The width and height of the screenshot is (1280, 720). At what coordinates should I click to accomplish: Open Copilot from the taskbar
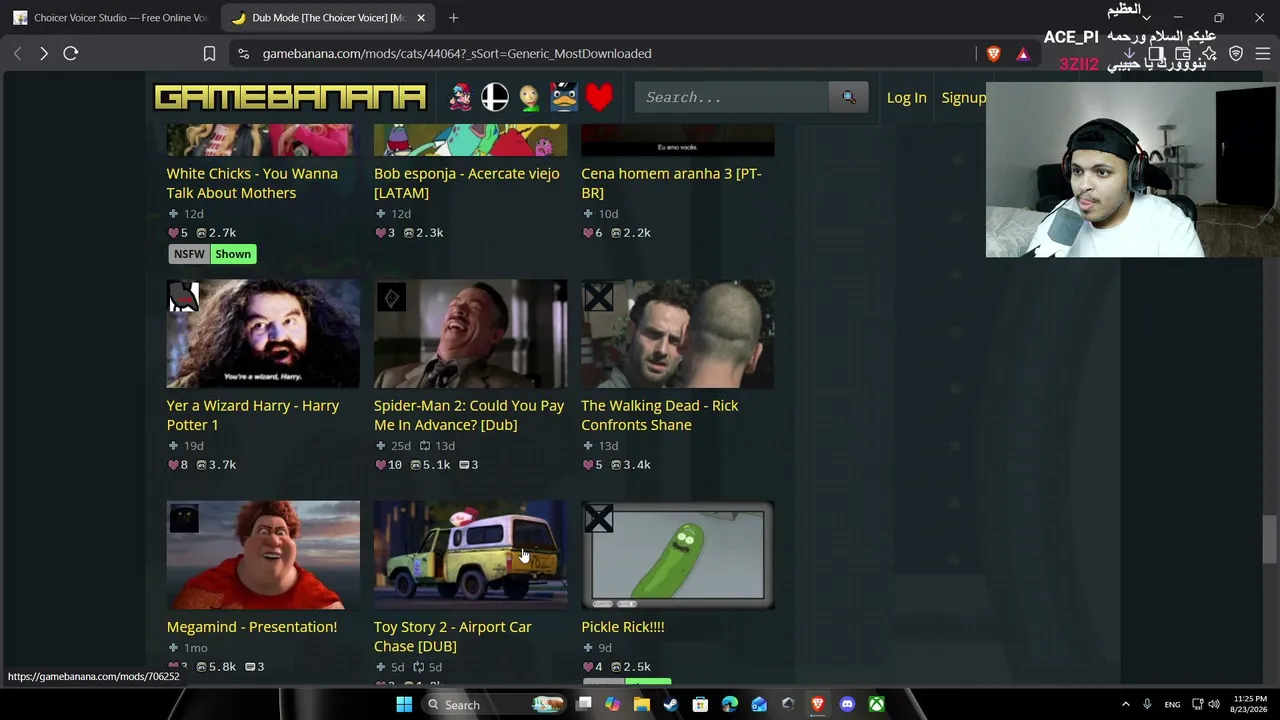point(612,704)
